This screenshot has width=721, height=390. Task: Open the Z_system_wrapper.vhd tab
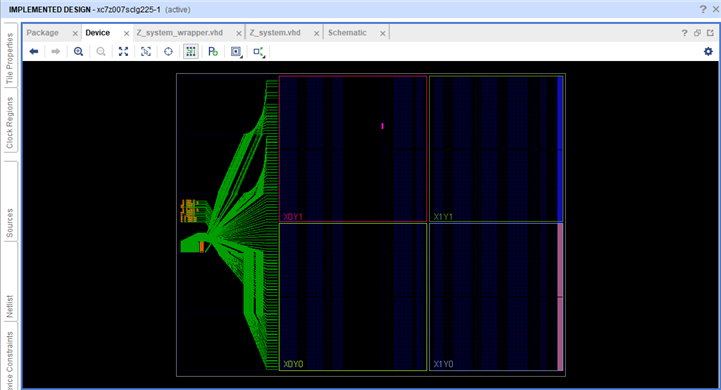pyautogui.click(x=180, y=33)
